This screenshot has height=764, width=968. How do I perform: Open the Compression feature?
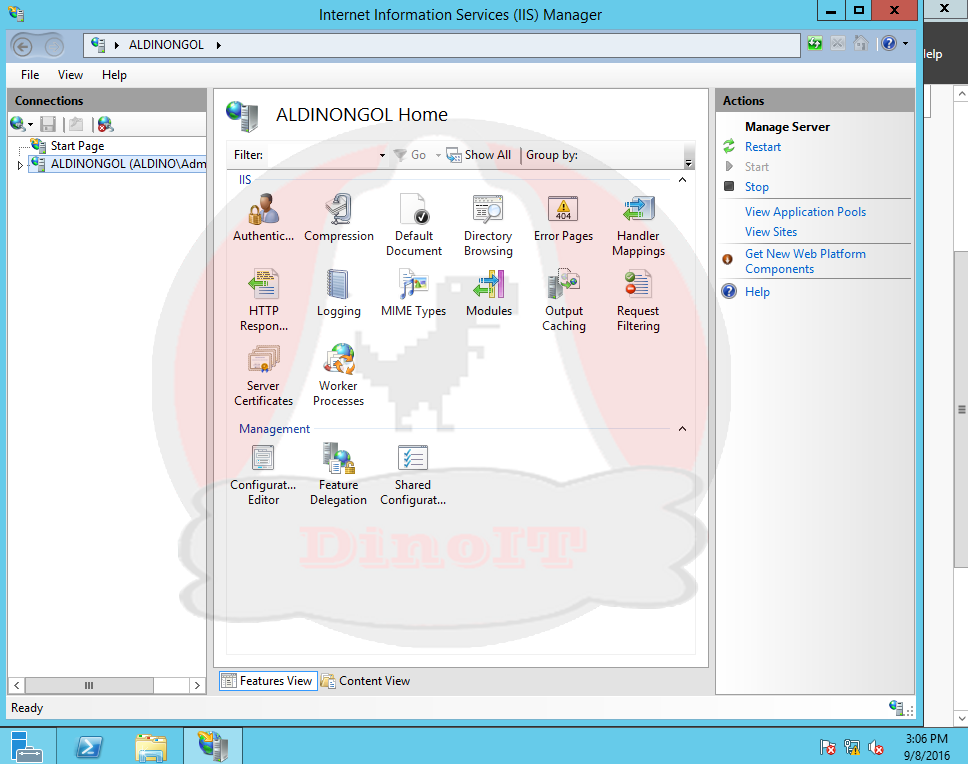point(338,218)
